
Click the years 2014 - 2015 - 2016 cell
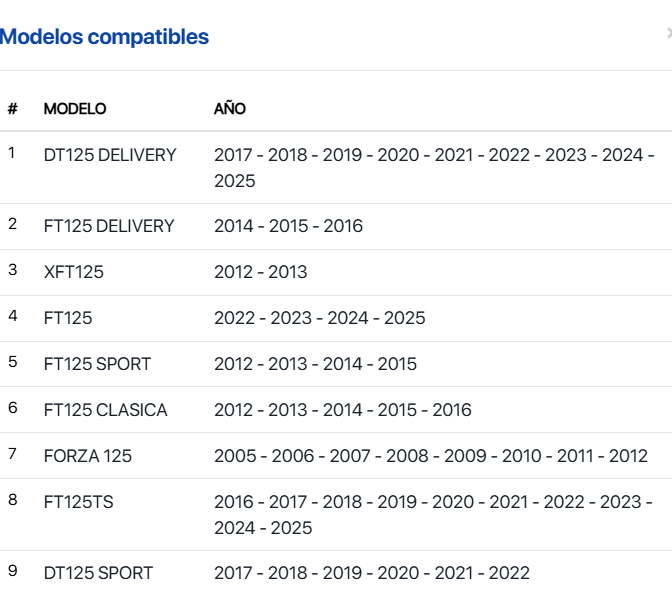[288, 226]
